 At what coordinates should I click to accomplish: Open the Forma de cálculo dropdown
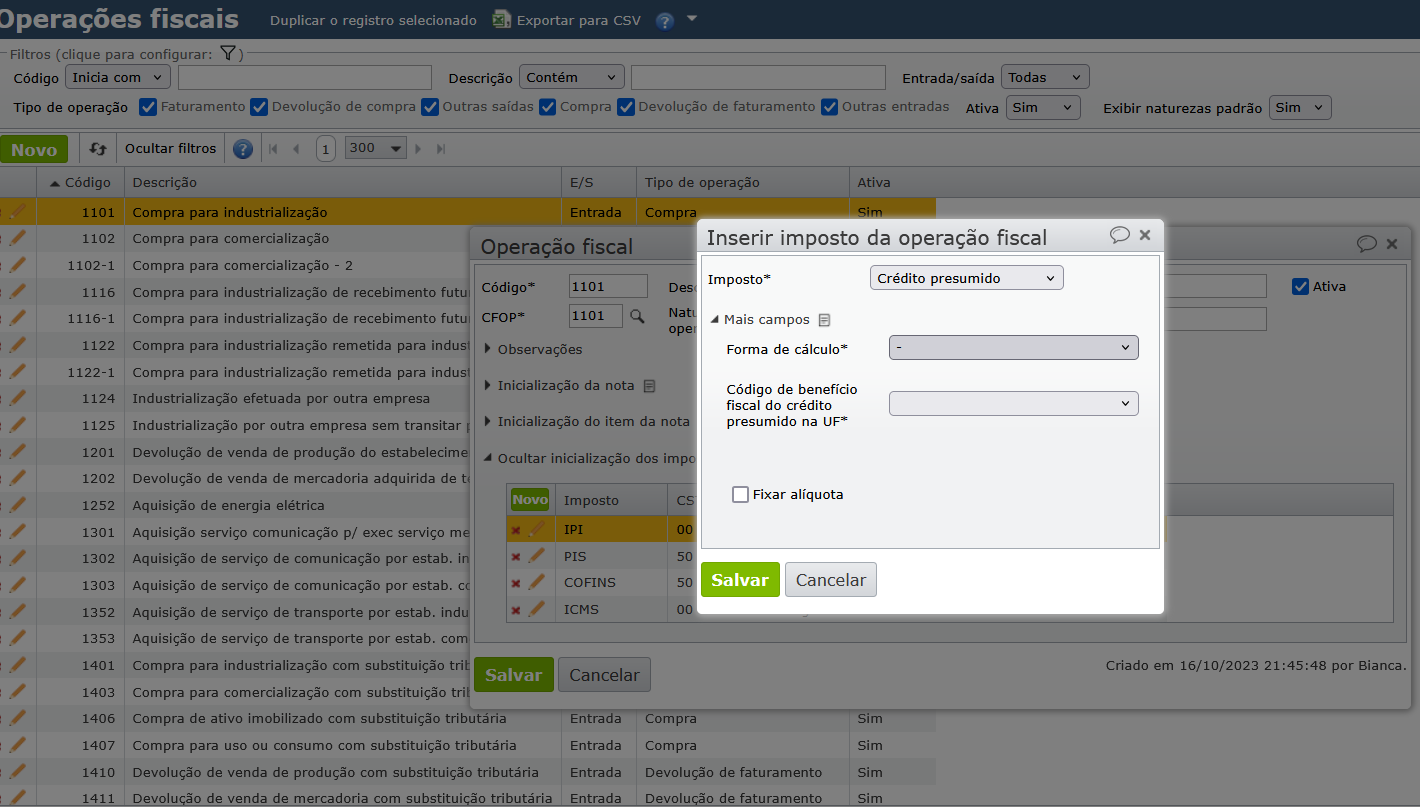pos(1013,348)
